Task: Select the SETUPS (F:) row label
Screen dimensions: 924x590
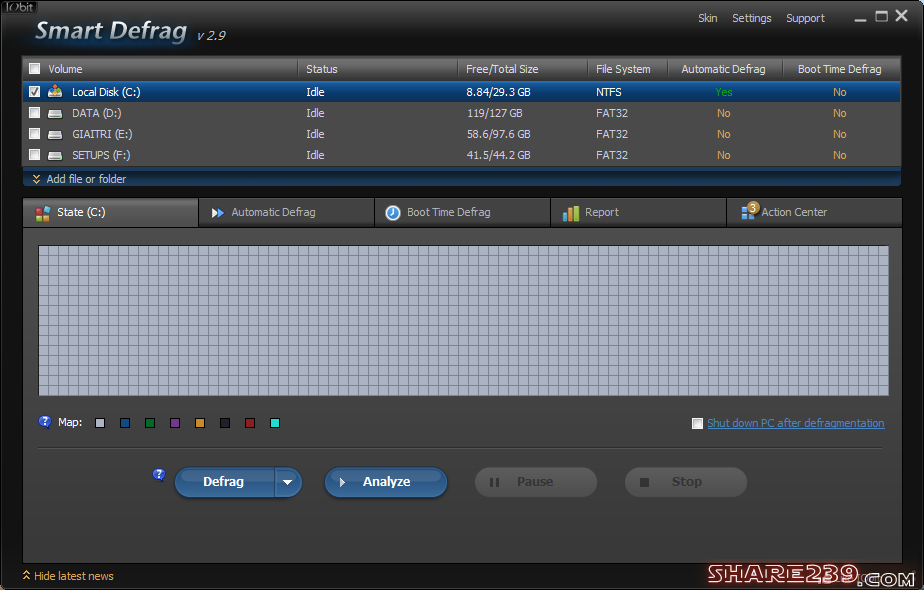Action: 101,155
